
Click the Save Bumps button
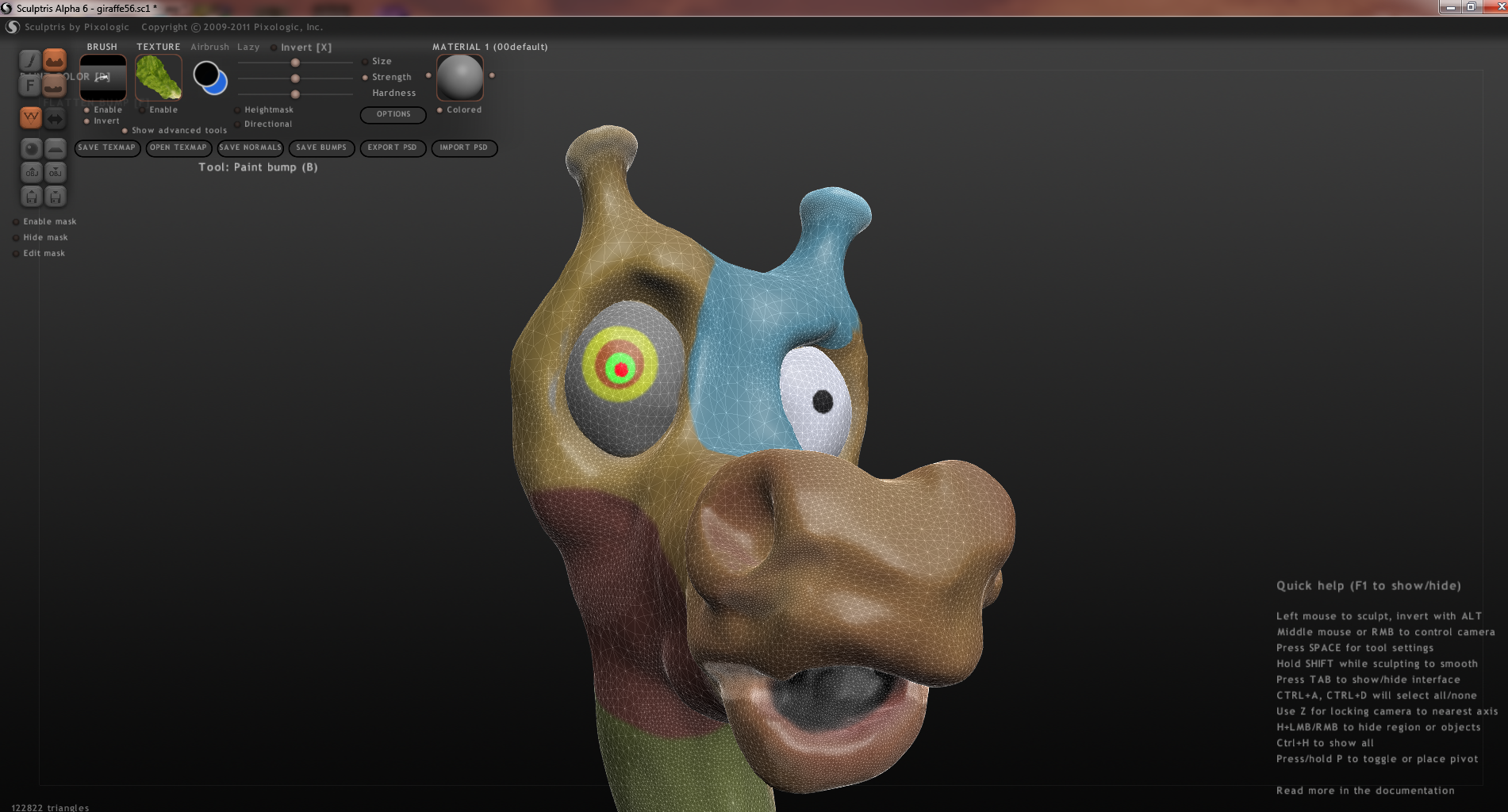[x=321, y=148]
